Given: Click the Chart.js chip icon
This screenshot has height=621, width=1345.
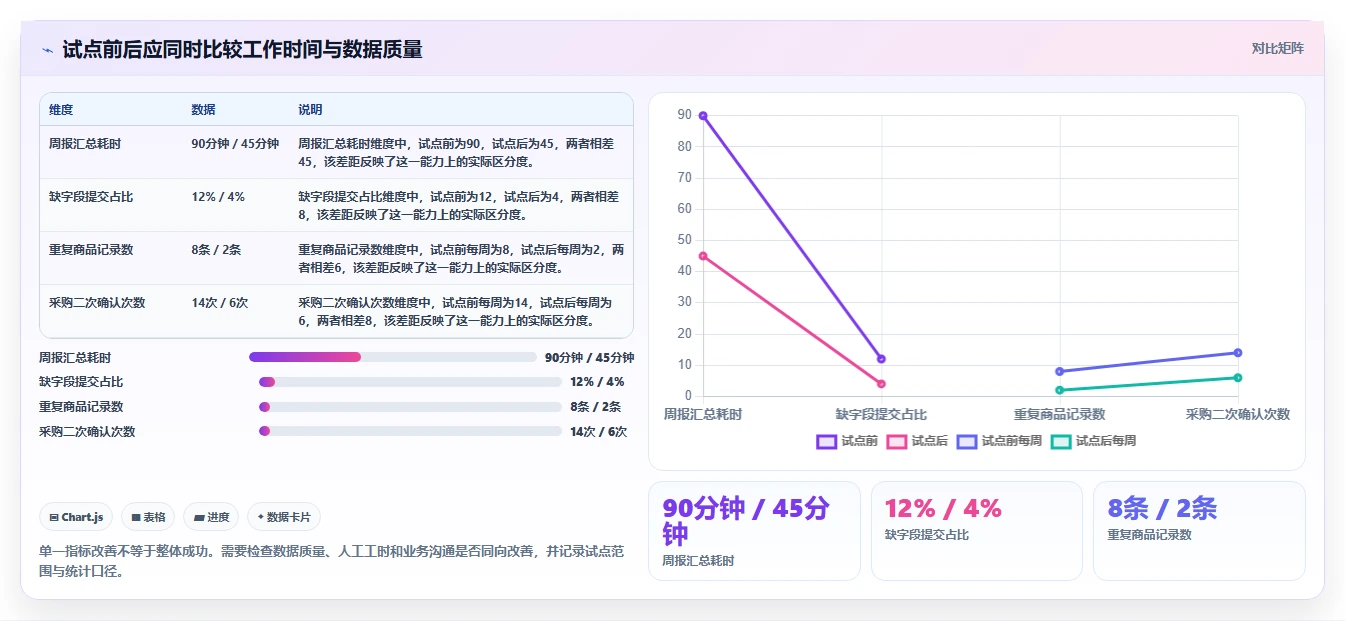Looking at the screenshot, I should (x=54, y=517).
